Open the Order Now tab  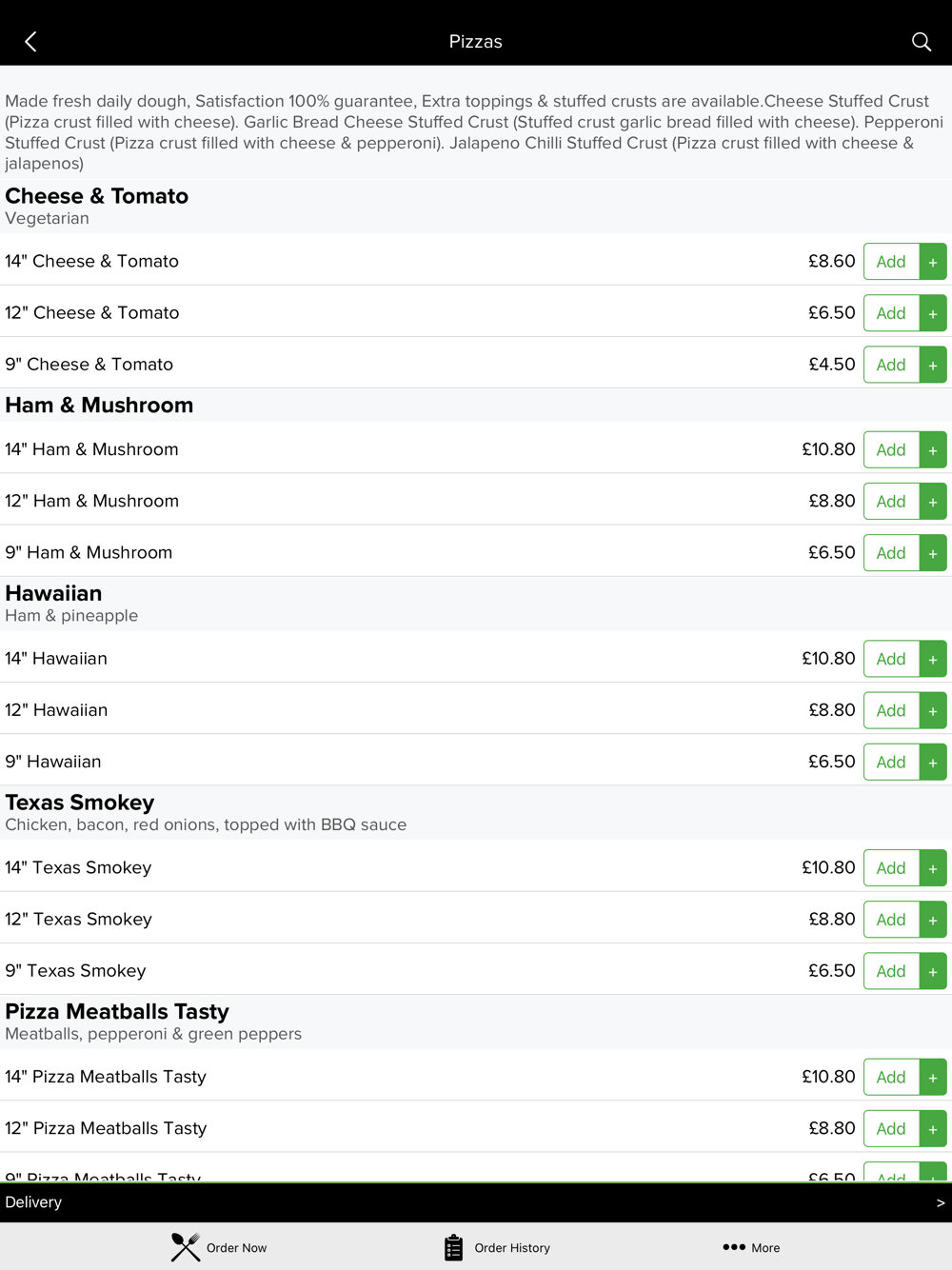tap(219, 1247)
